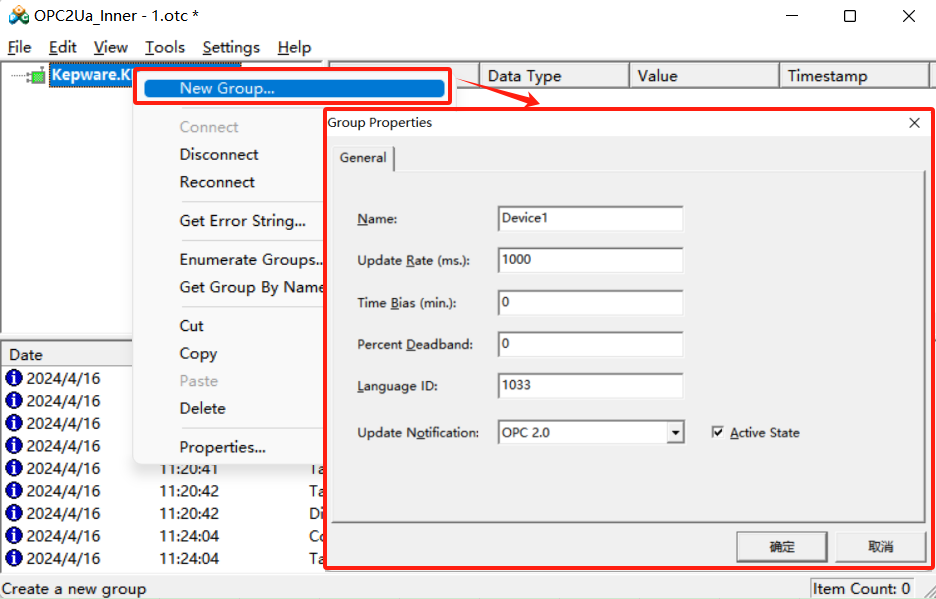The width and height of the screenshot is (936, 599).
Task: Maximize the OPC2Ua_Inner window
Action: coord(850,16)
